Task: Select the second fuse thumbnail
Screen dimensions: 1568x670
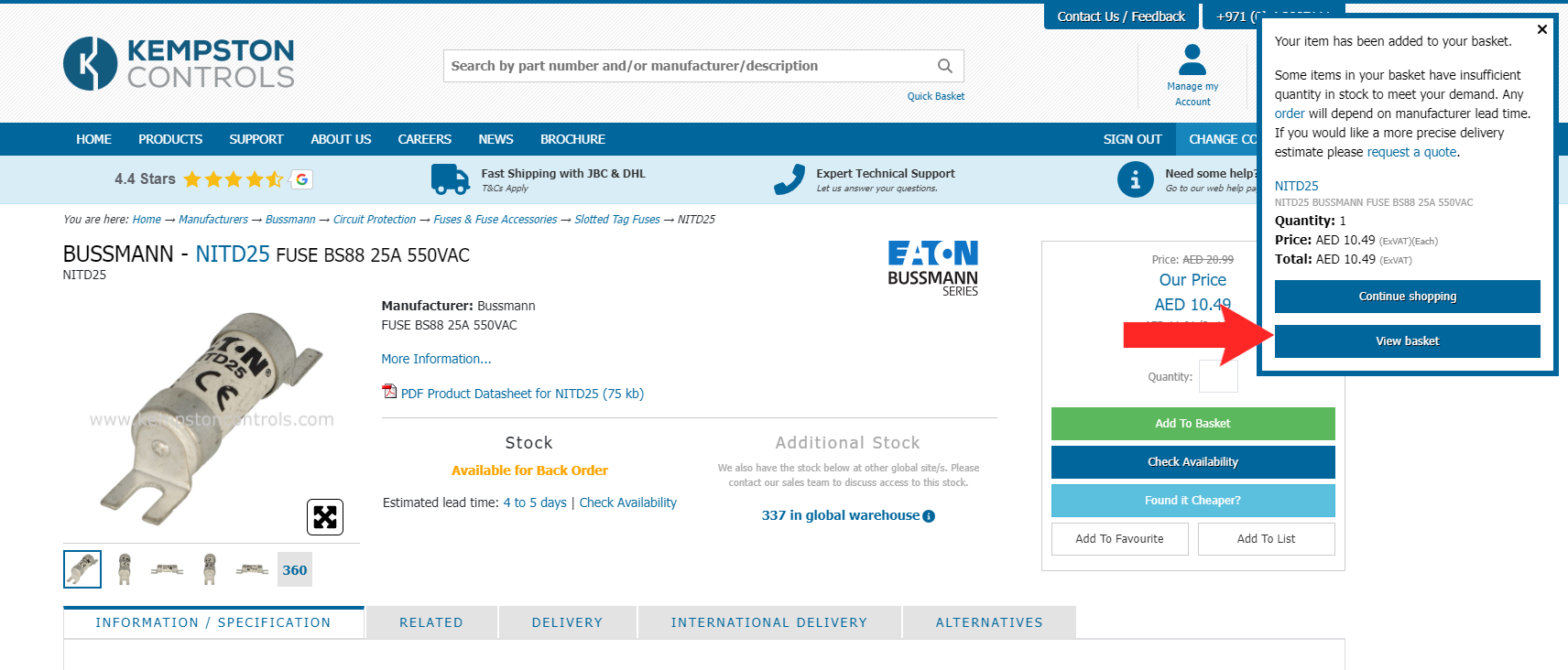Action: [x=125, y=569]
